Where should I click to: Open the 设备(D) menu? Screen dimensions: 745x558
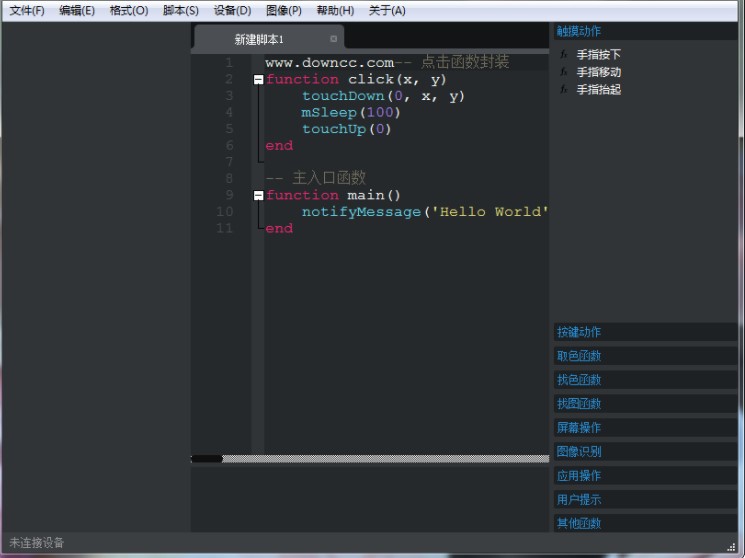[x=233, y=11]
